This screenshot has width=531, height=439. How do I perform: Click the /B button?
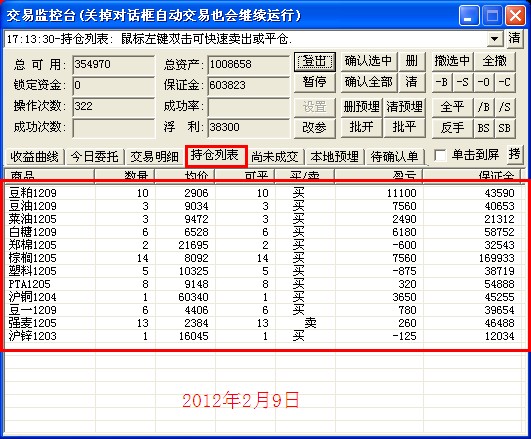pyautogui.click(x=484, y=107)
